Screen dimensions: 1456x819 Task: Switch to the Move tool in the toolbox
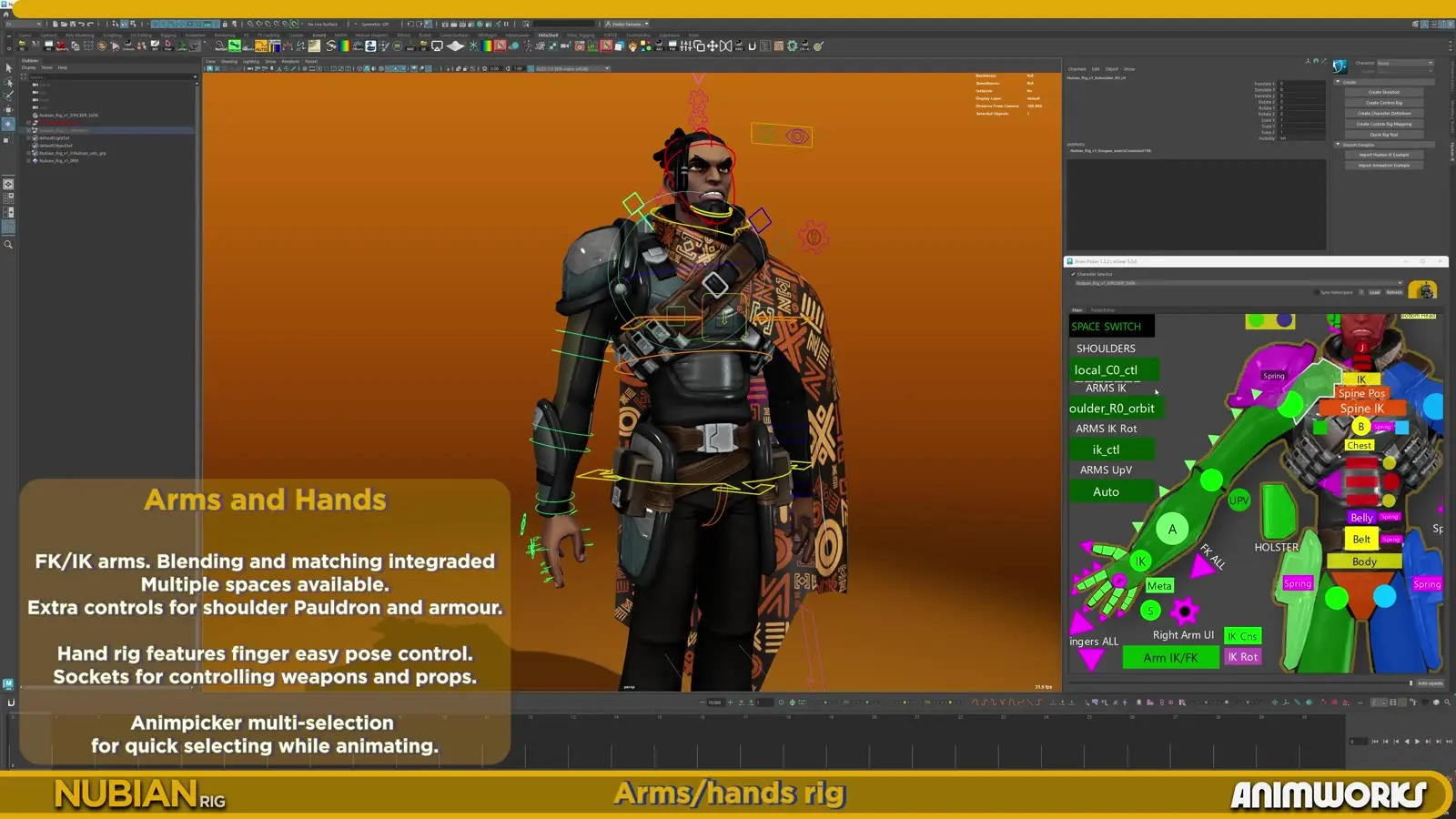[8, 109]
